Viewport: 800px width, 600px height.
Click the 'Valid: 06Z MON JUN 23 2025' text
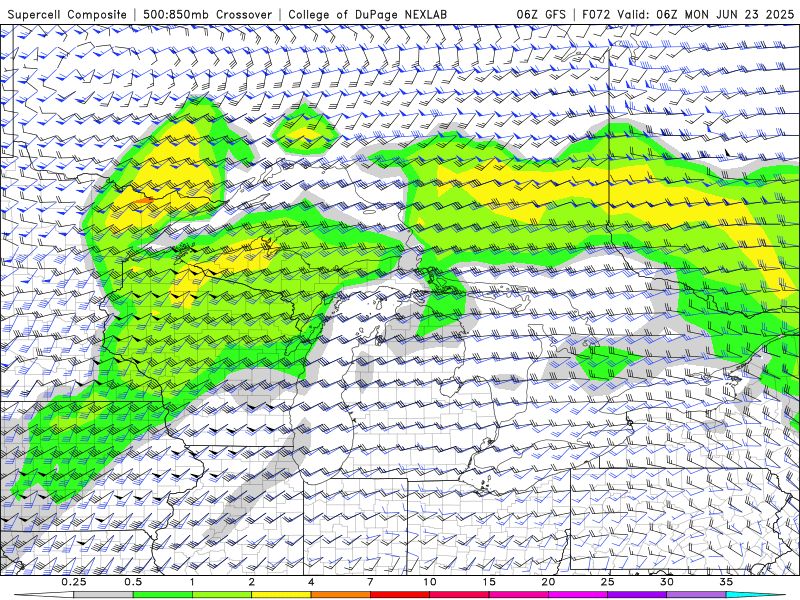tap(705, 14)
